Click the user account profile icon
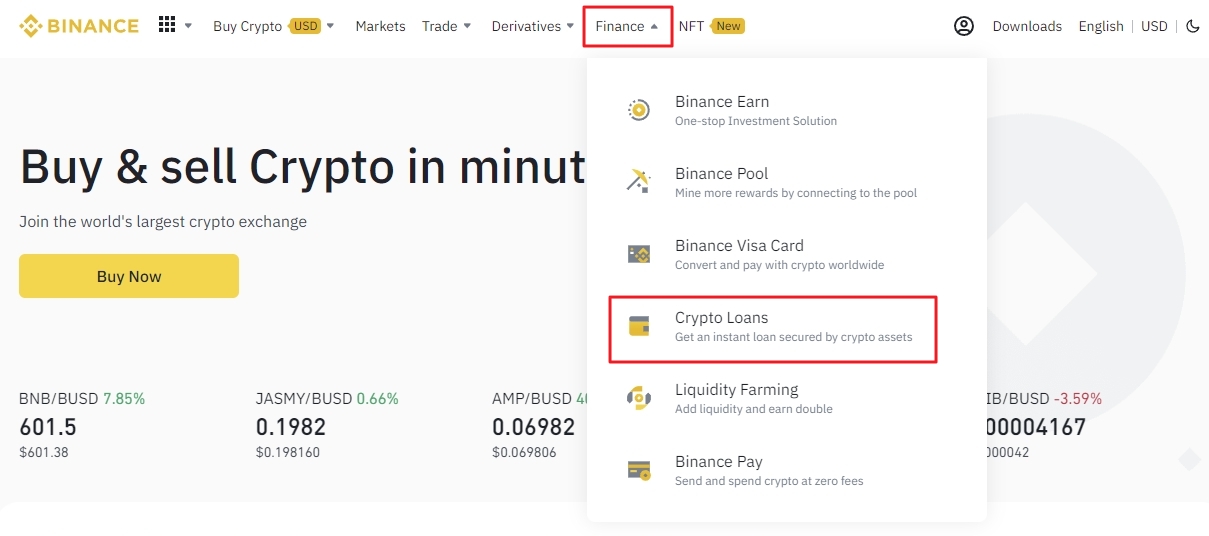1209x536 pixels. (x=963, y=26)
